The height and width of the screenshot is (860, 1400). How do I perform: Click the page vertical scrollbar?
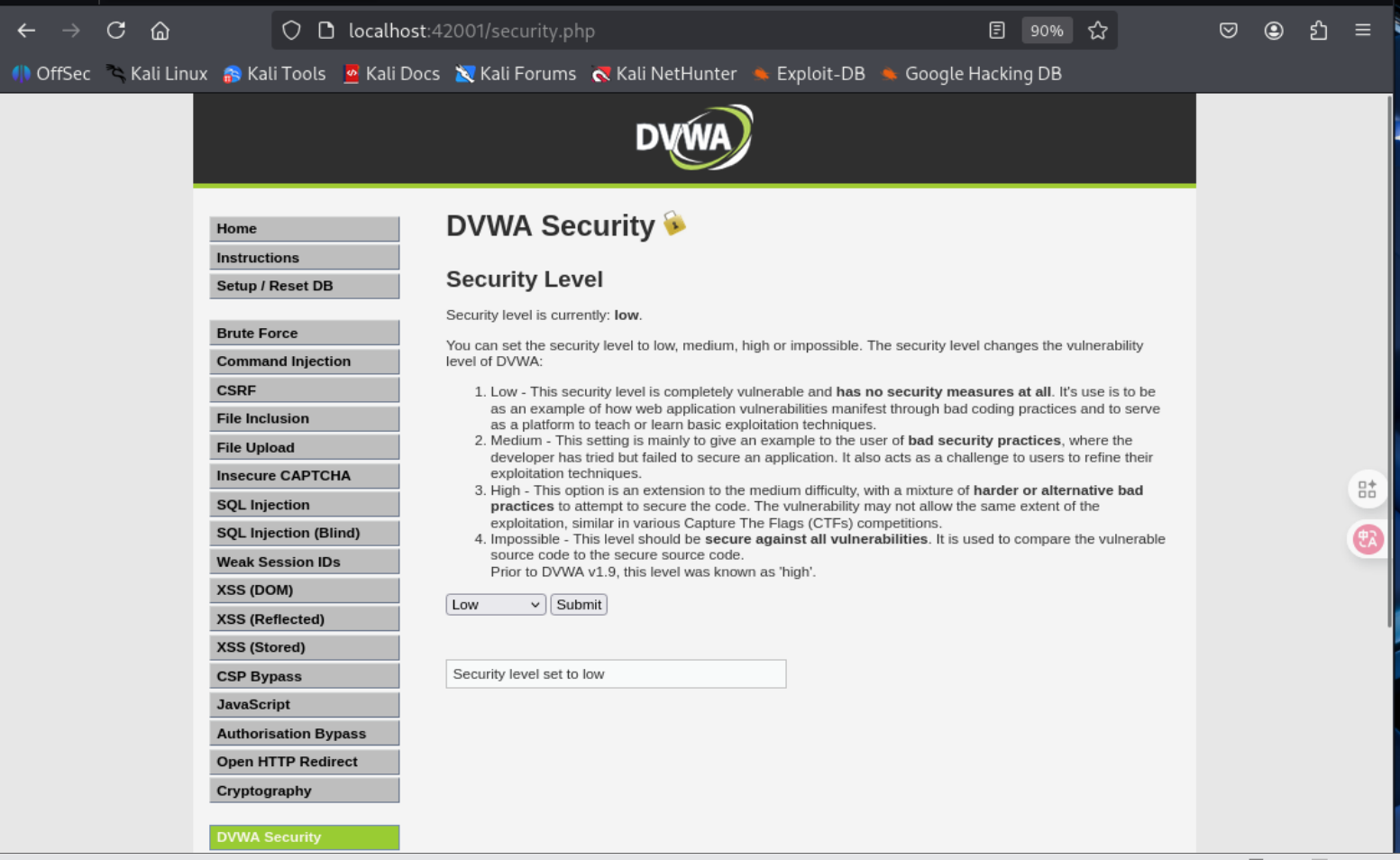coord(1389,361)
